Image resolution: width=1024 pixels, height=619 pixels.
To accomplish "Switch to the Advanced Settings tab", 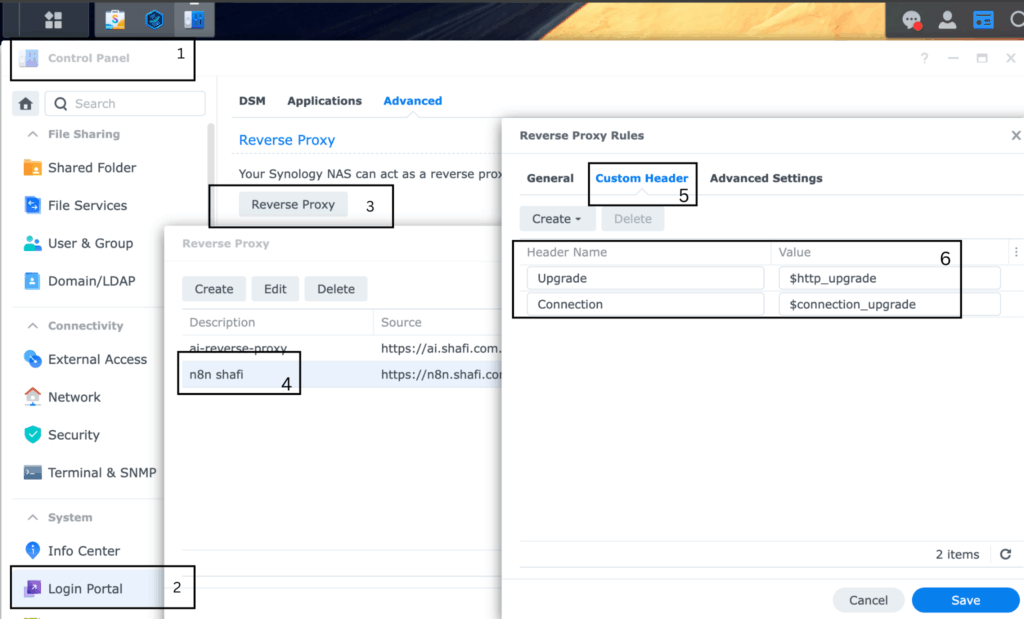I will click(x=766, y=178).
